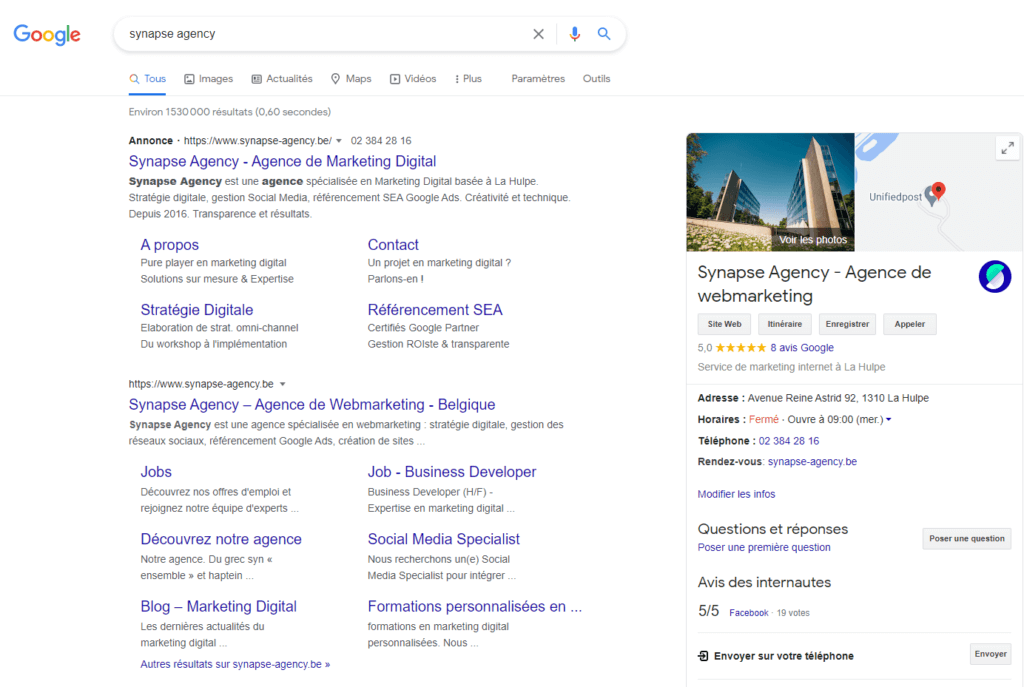
Task: Open Paramètres settings menu
Action: 537,78
